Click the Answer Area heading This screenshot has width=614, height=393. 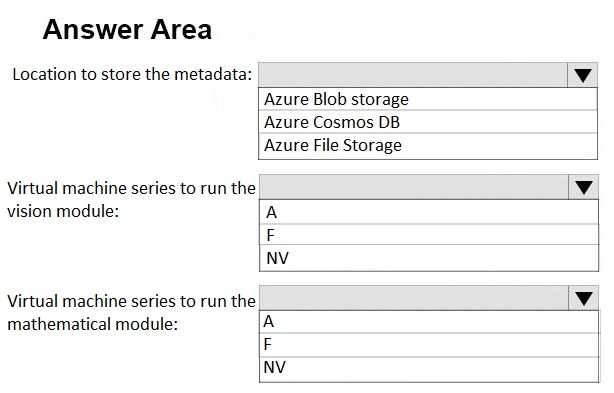pyautogui.click(x=127, y=29)
